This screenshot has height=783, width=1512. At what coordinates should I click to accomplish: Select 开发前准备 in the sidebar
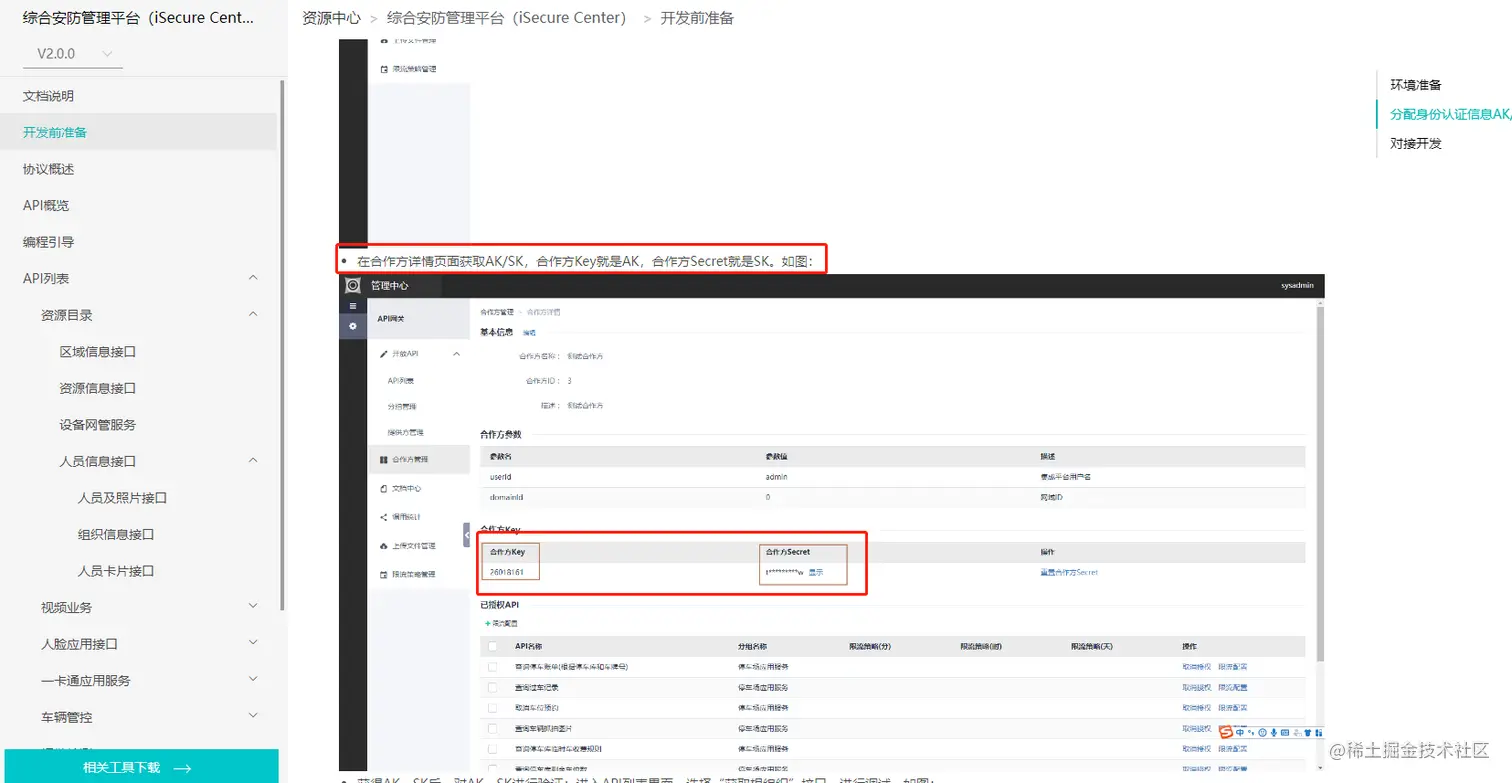(x=55, y=132)
